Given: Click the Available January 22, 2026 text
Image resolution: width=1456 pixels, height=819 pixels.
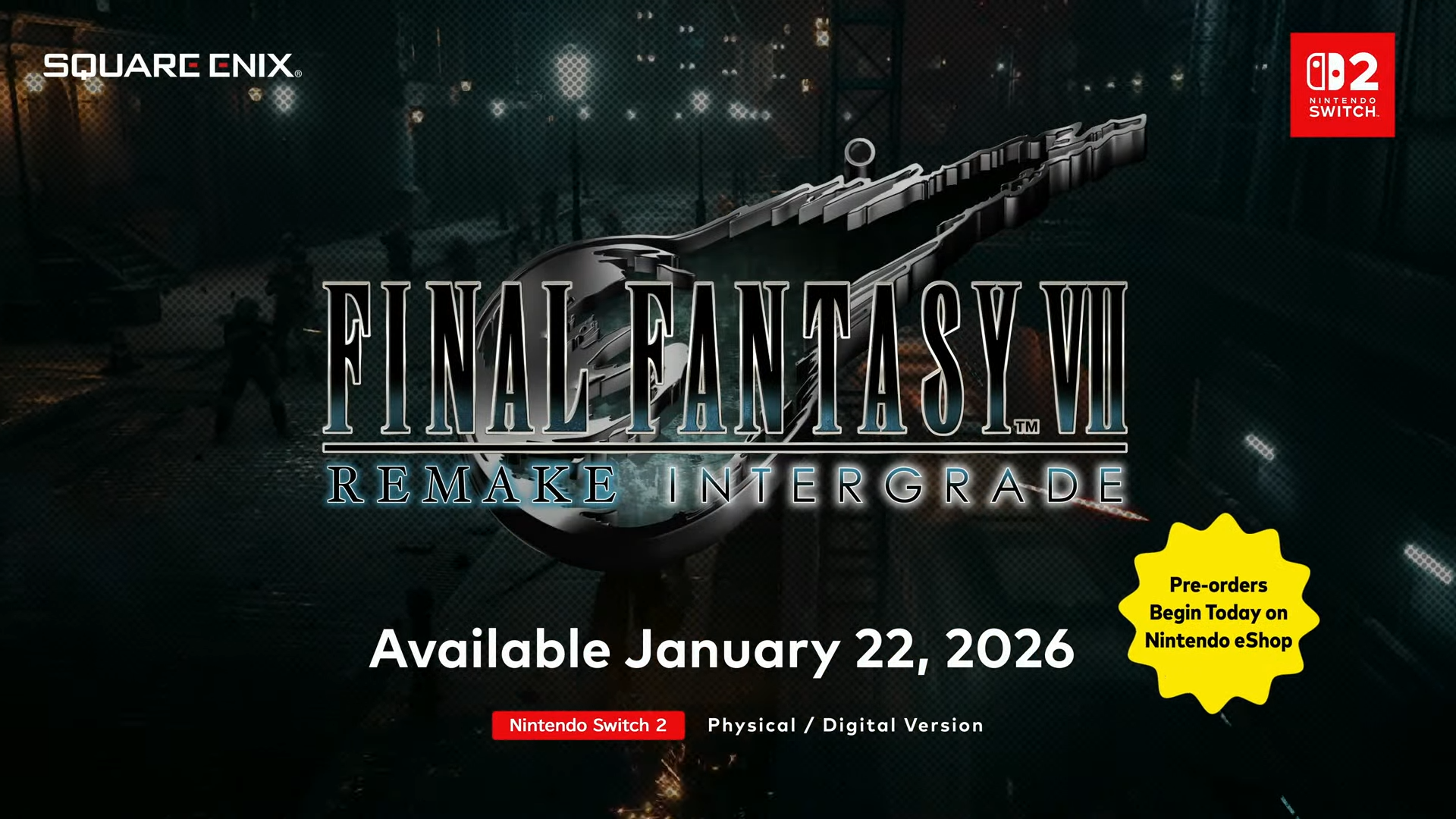Looking at the screenshot, I should tap(721, 650).
